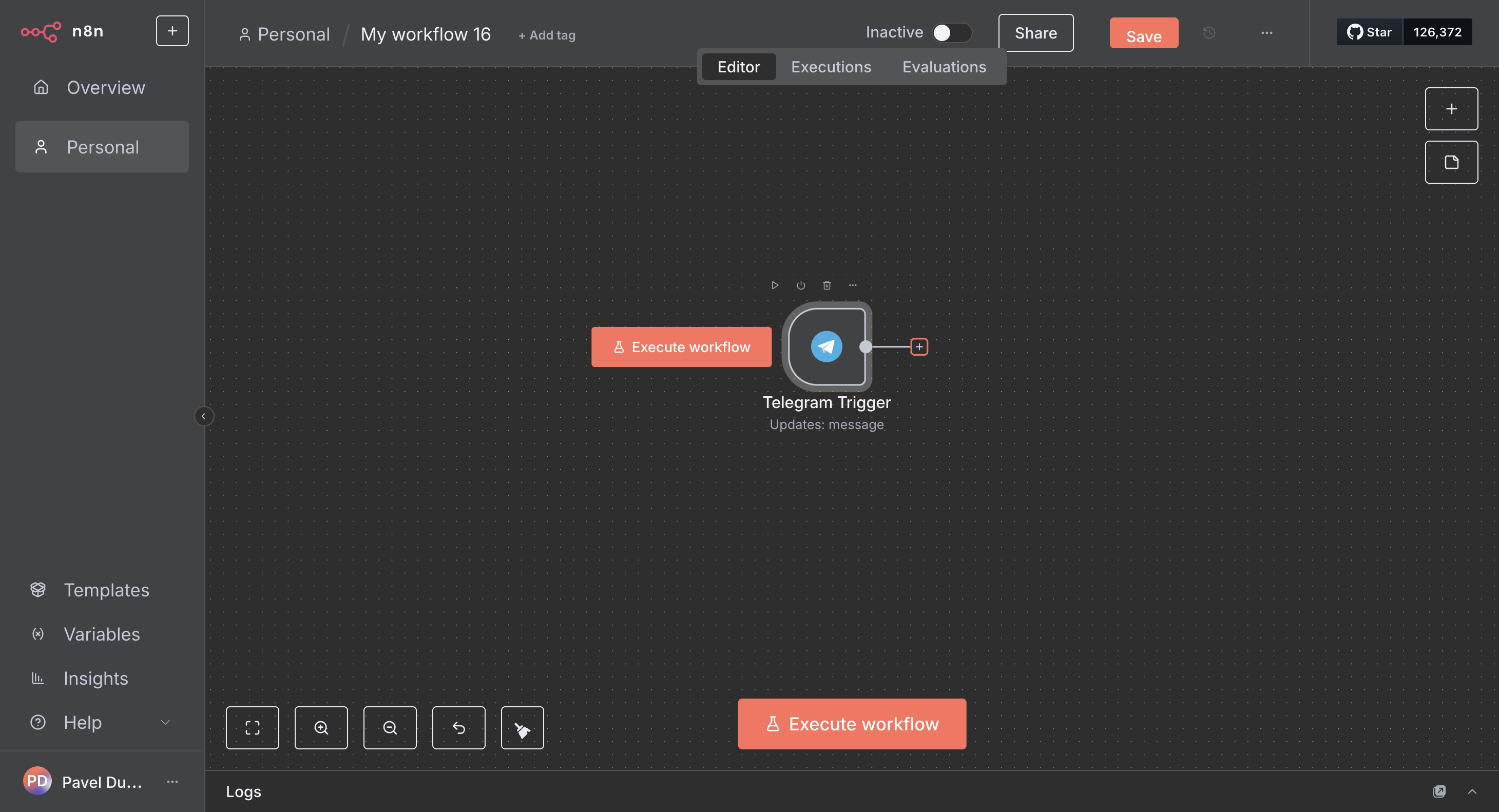Open the add node plus panel button
The width and height of the screenshot is (1499, 812).
(1451, 109)
